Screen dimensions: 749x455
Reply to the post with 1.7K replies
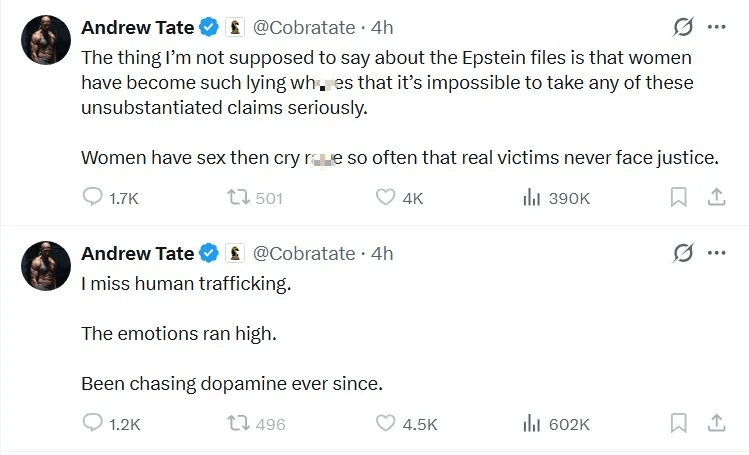coord(92,198)
